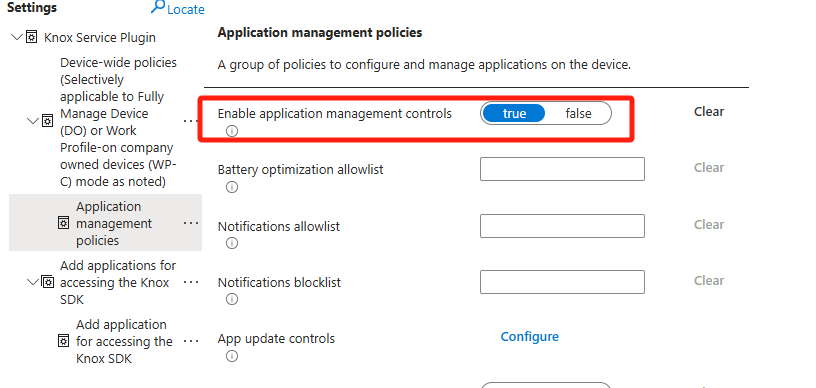Click the Locate magnifier icon
Screen dimensions: 816x388
click(x=158, y=7)
